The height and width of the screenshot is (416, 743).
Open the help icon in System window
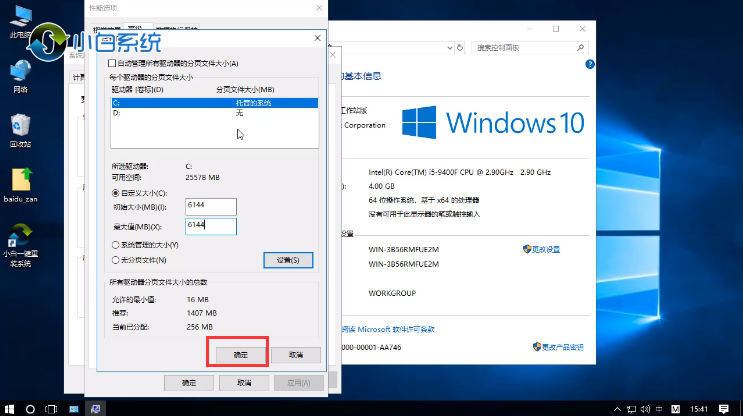tap(589, 64)
